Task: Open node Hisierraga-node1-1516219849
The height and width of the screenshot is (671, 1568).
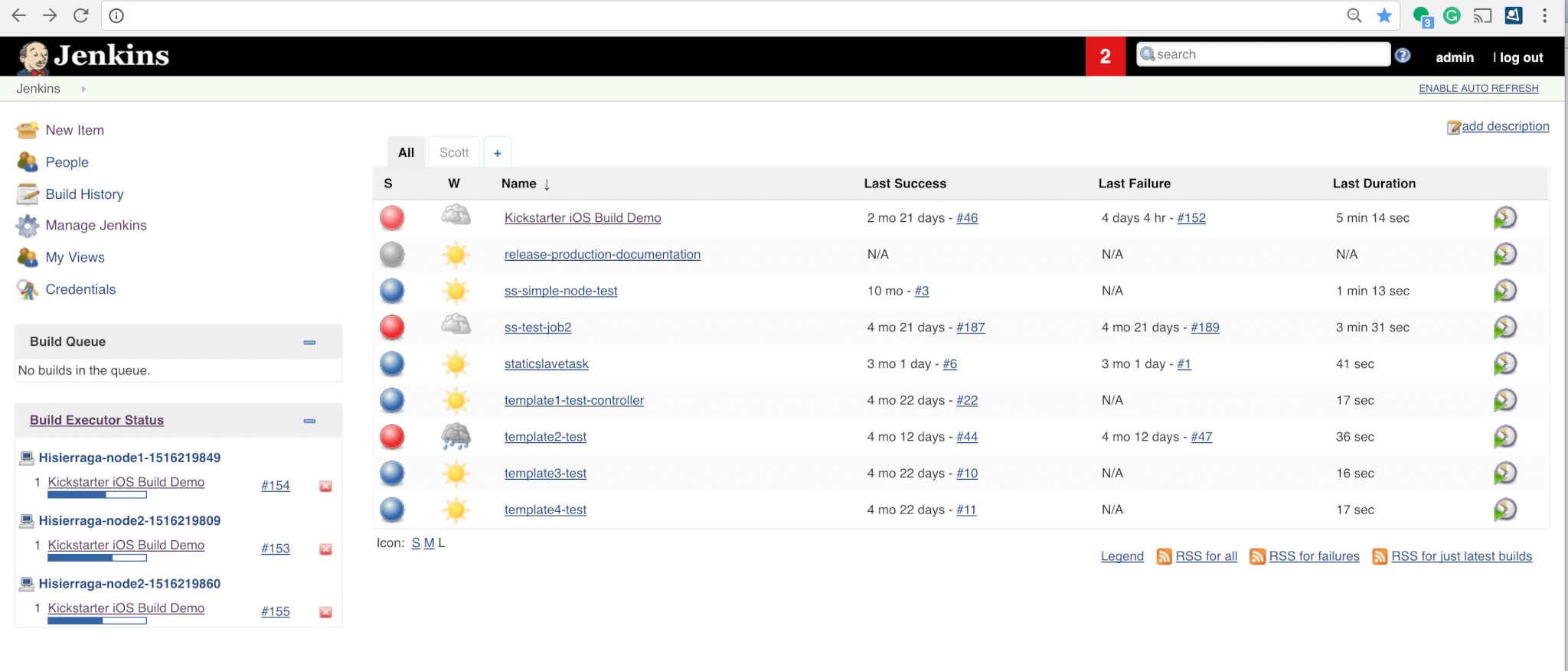Action: point(129,458)
